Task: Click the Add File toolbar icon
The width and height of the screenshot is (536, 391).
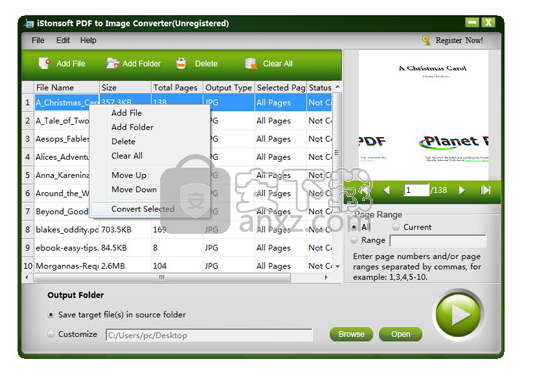Action: point(44,63)
